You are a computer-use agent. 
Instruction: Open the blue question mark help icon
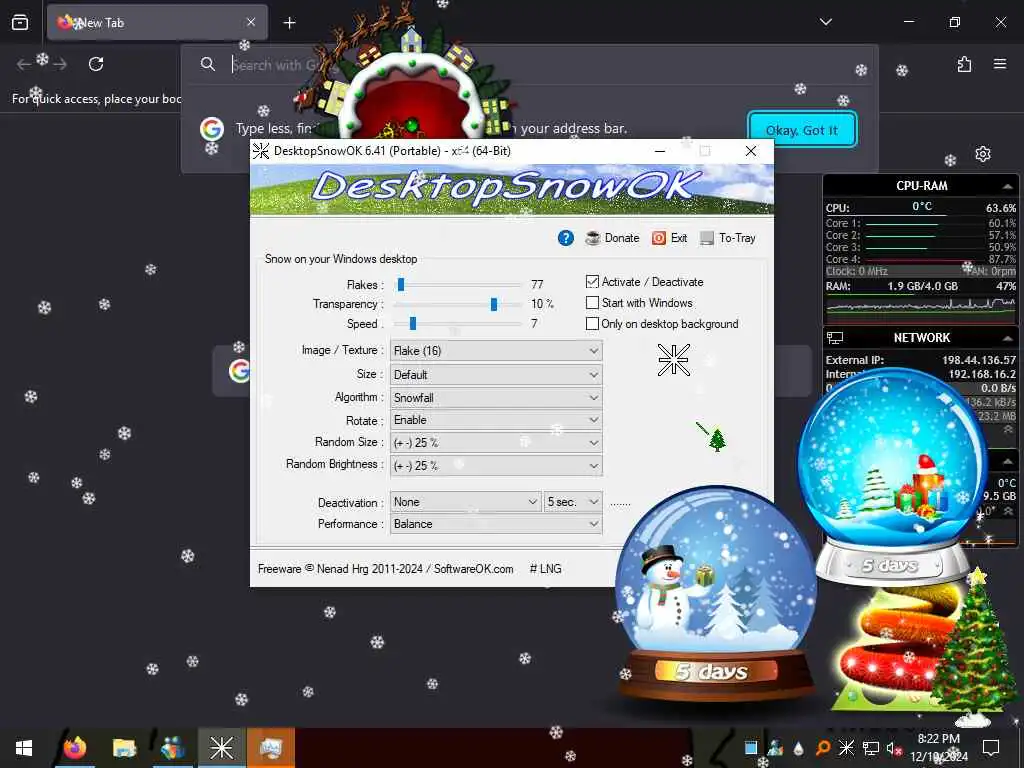pyautogui.click(x=566, y=238)
